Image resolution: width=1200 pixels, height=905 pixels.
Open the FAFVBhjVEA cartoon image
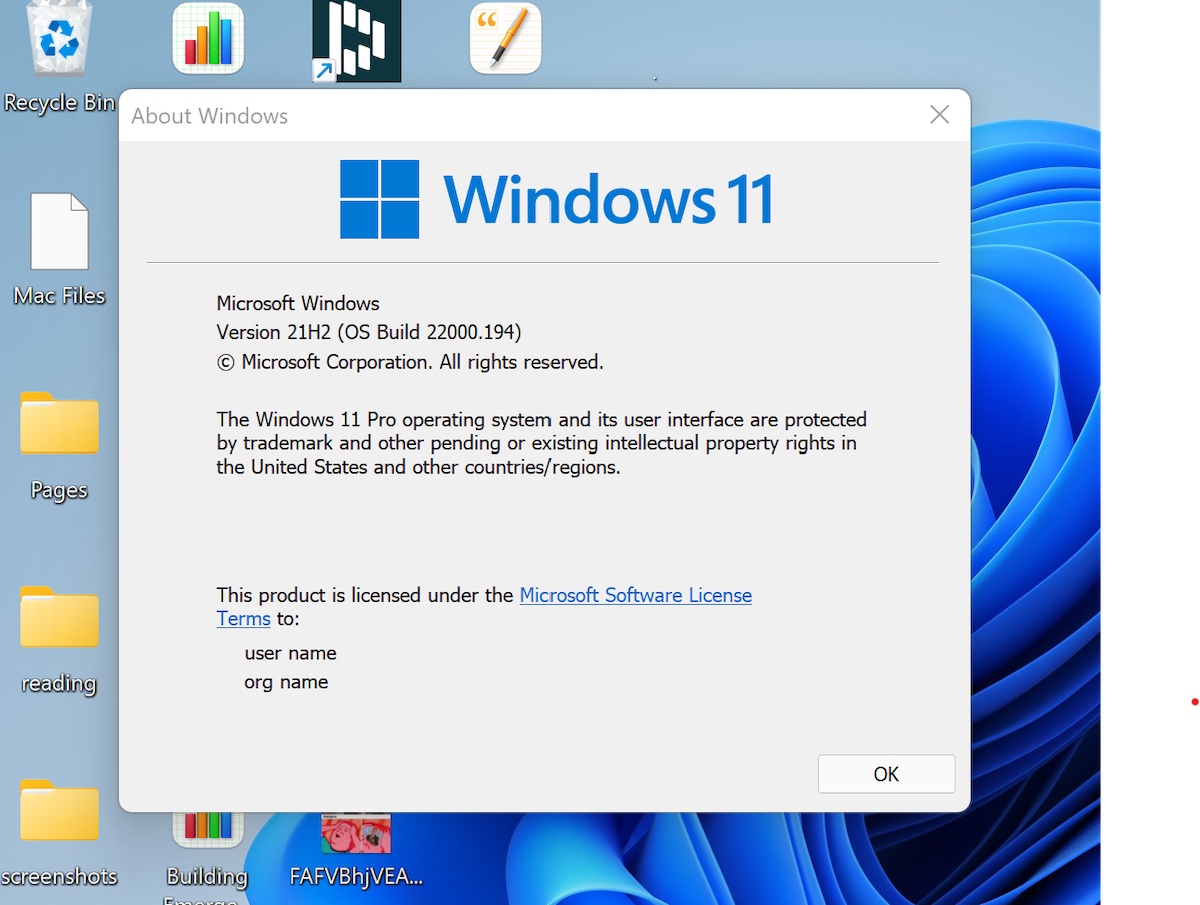click(x=356, y=833)
